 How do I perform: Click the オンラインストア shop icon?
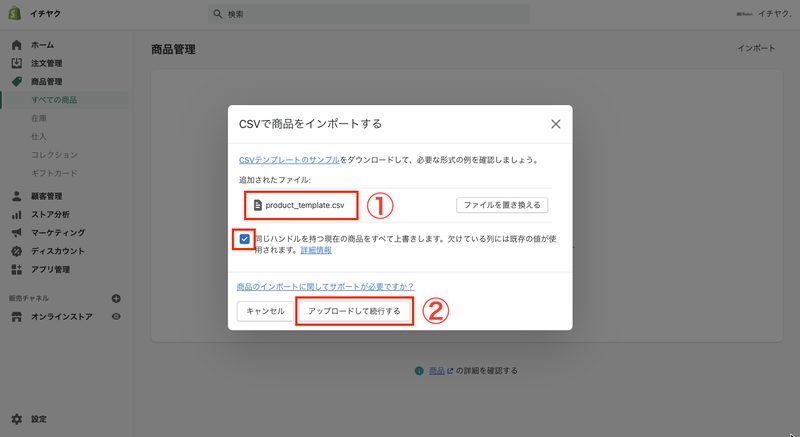(17, 317)
